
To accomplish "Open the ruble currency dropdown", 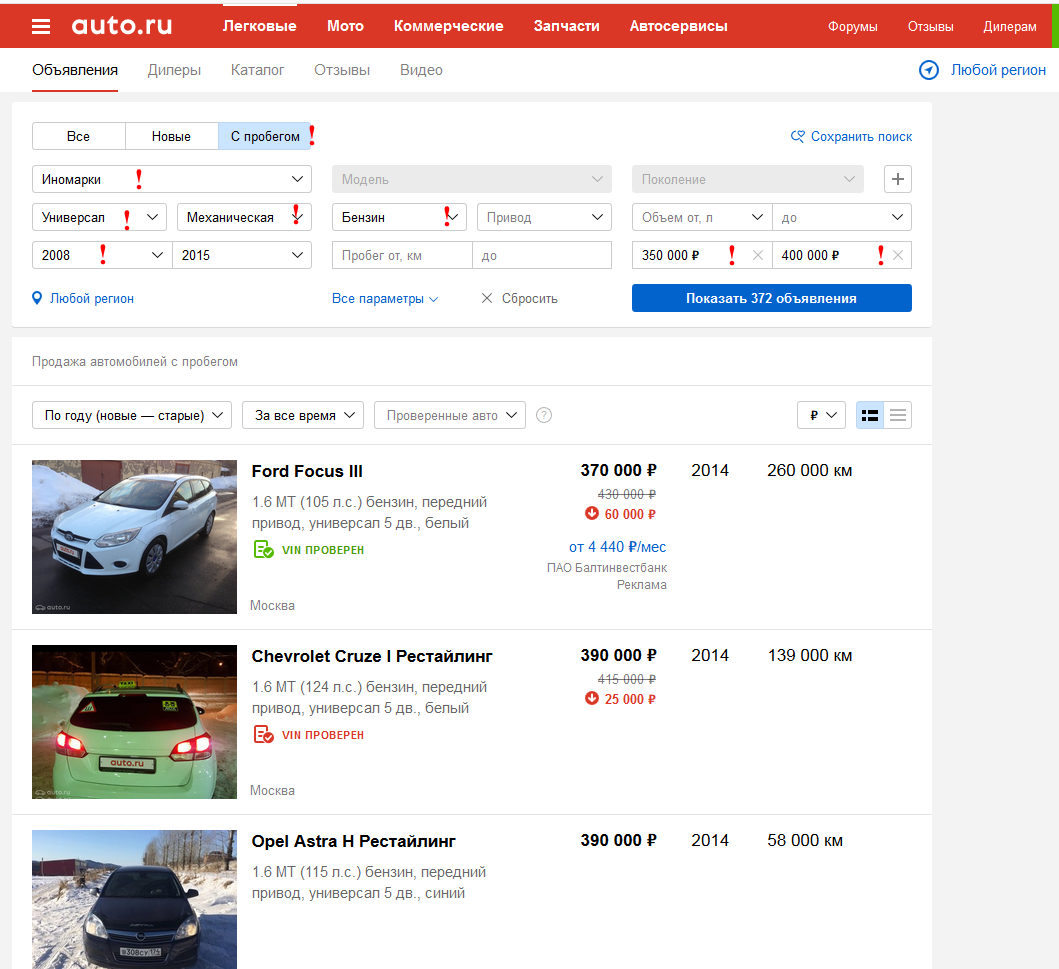I will point(821,415).
